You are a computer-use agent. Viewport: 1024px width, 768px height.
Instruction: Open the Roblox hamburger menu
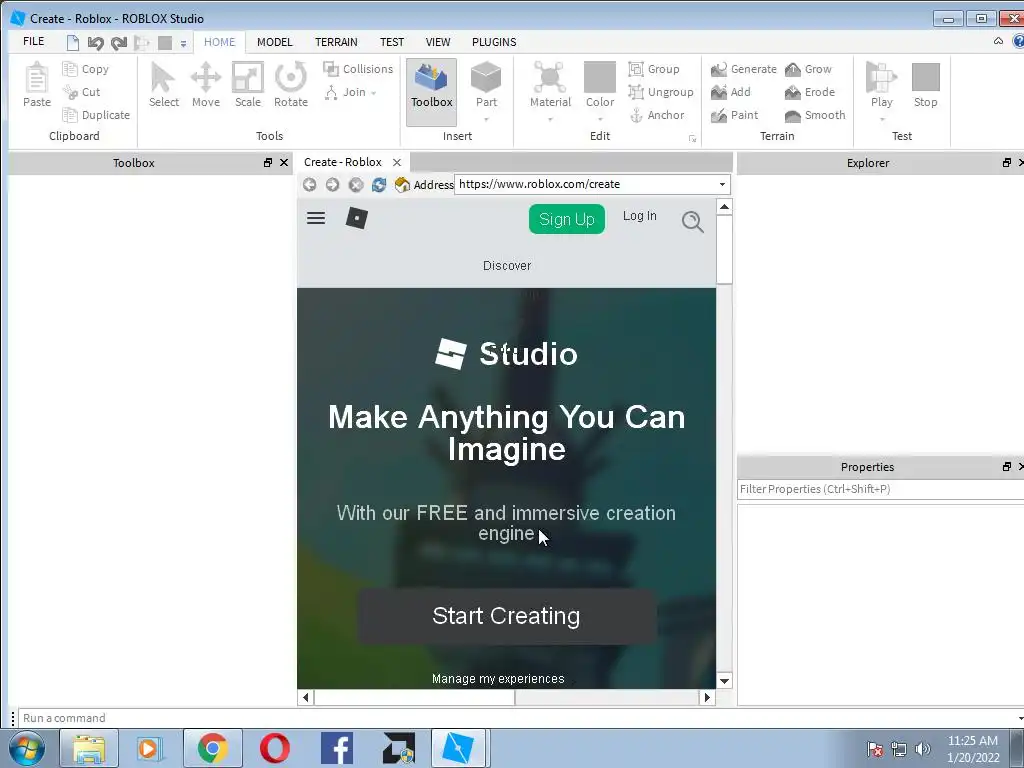coord(316,218)
